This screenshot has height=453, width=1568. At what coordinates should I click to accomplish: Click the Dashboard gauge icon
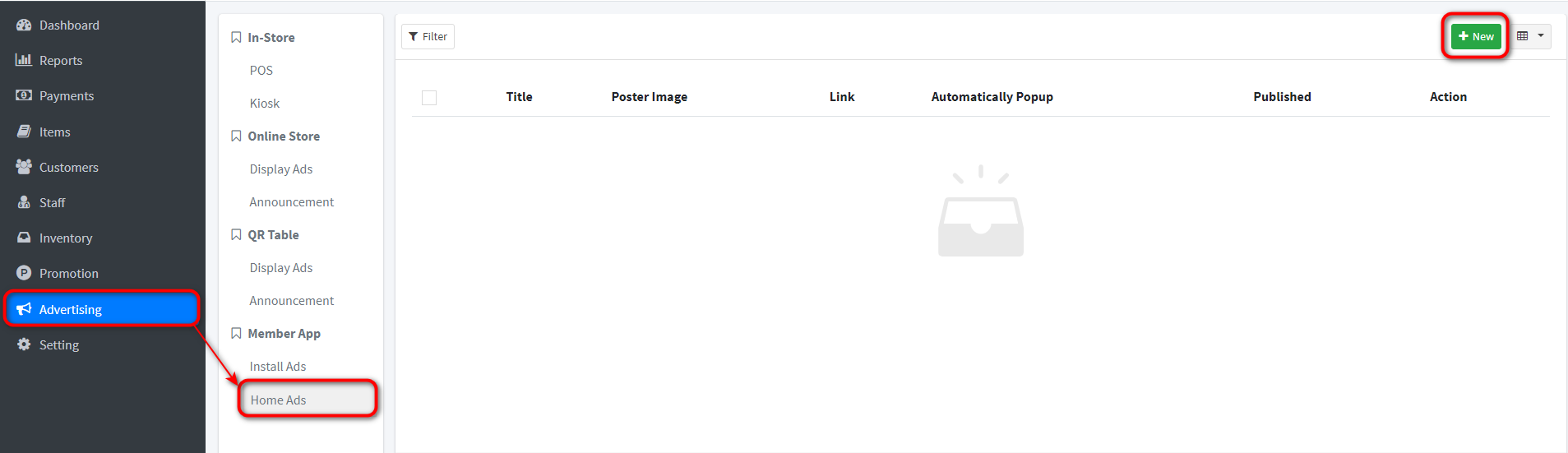24,25
